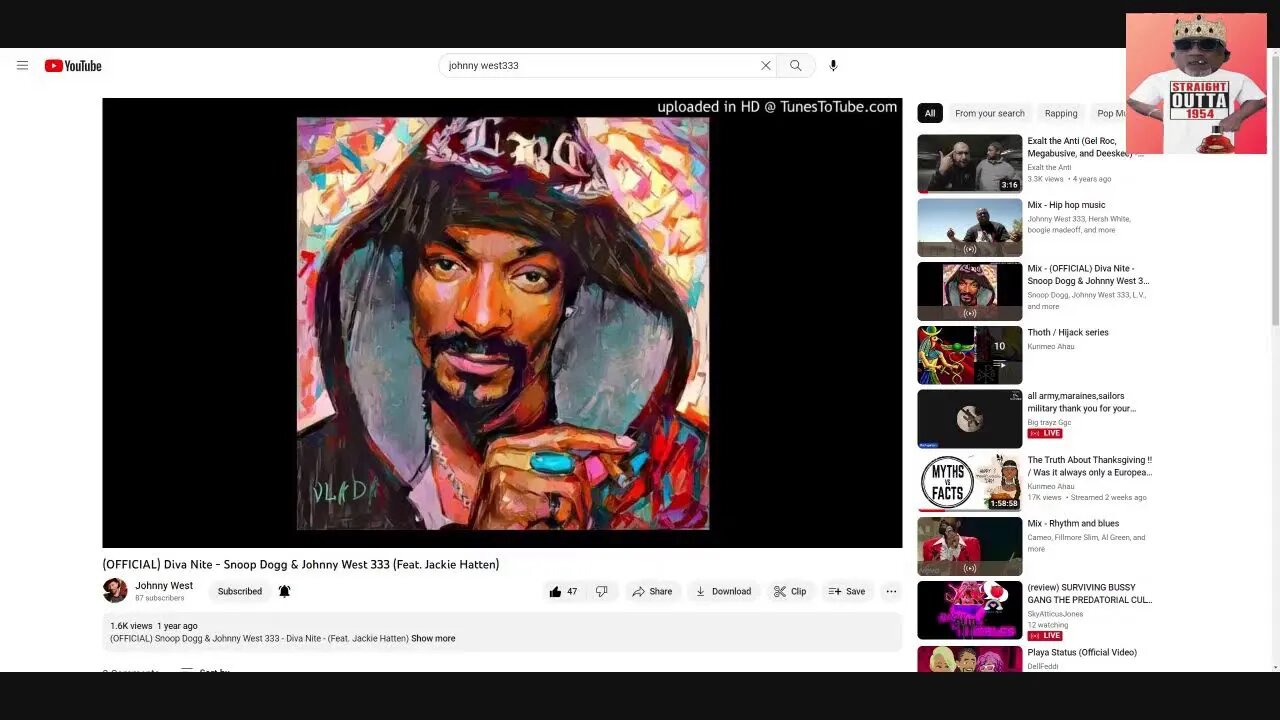Click the Straight Outta 1954 overlay image
Image resolution: width=1280 pixels, height=720 pixels.
[x=1196, y=83]
